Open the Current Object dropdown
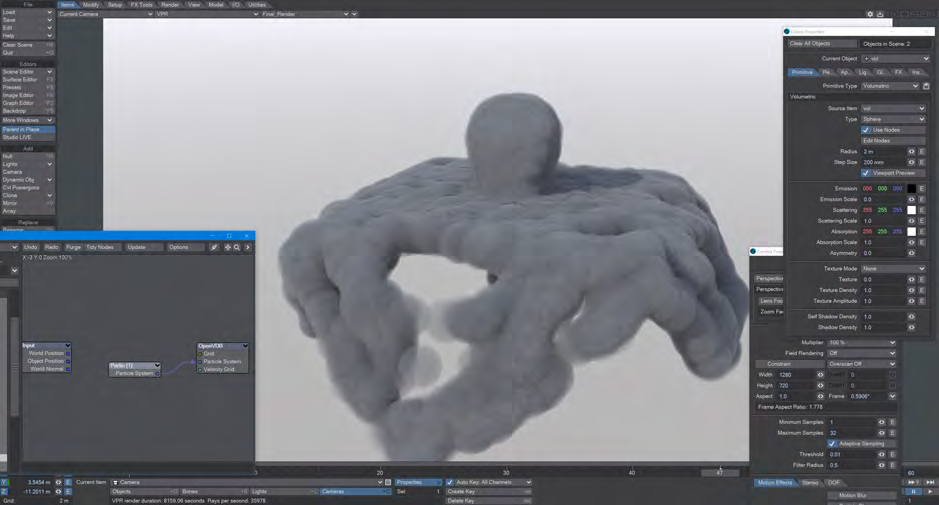The image size is (939, 505). 895,59
